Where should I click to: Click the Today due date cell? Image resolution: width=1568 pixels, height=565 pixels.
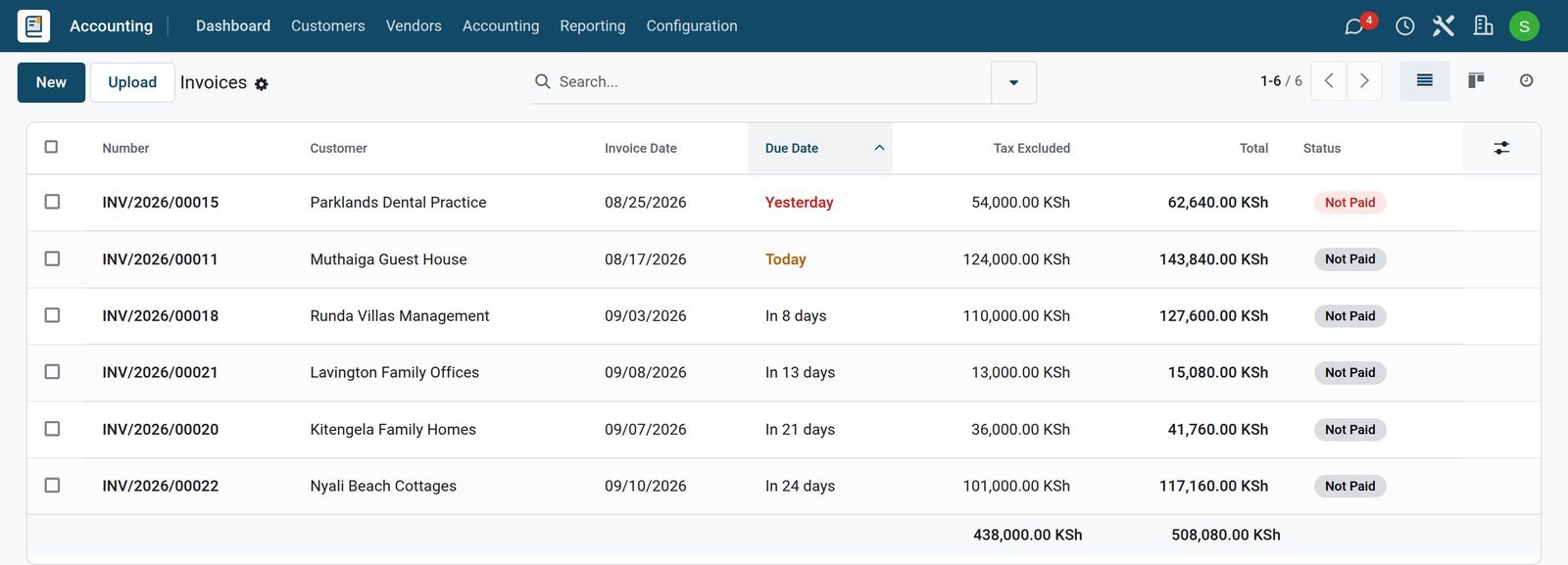(x=785, y=259)
